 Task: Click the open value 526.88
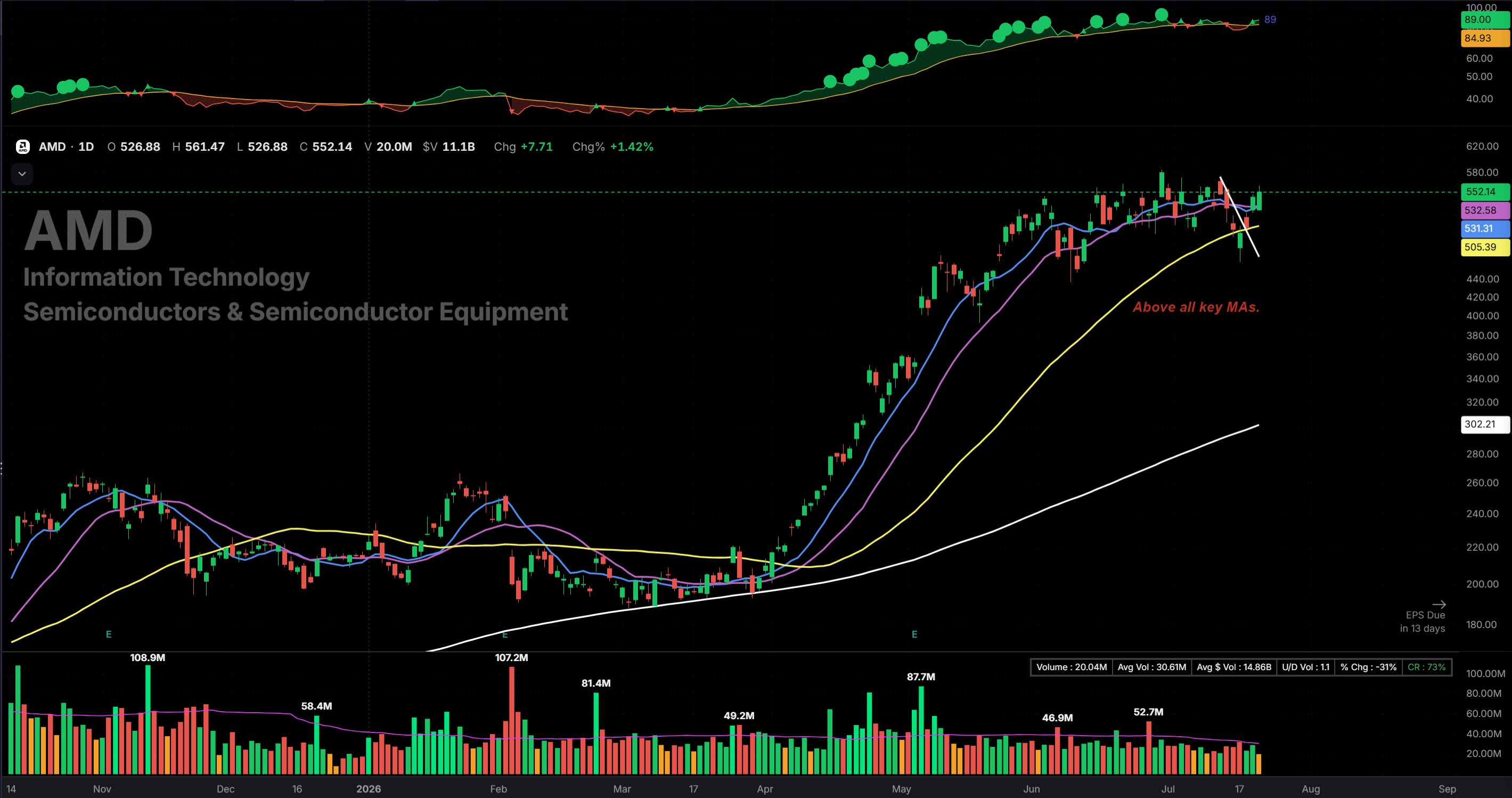[140, 147]
